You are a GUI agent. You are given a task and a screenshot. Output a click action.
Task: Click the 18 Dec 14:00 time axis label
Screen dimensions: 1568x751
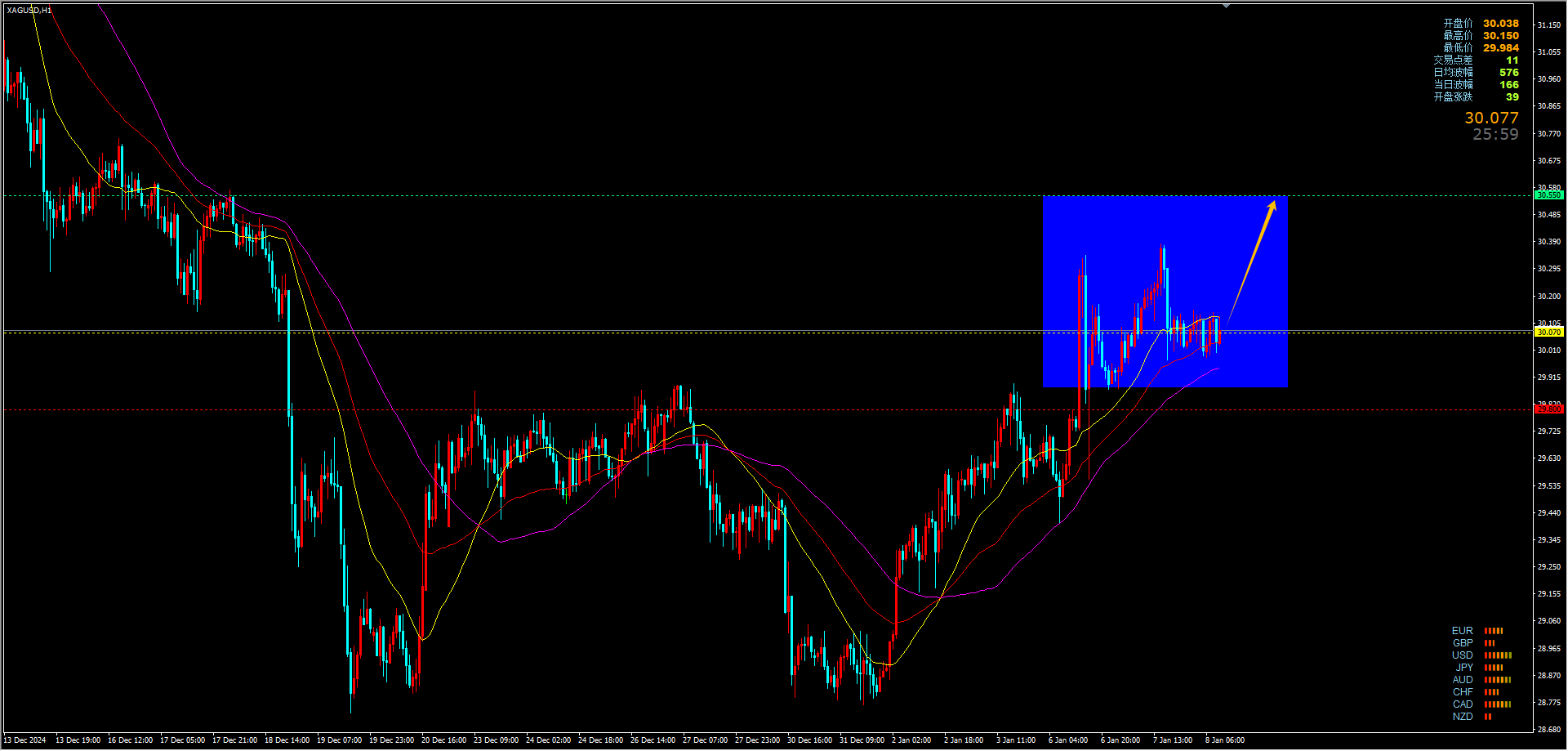coord(287,740)
